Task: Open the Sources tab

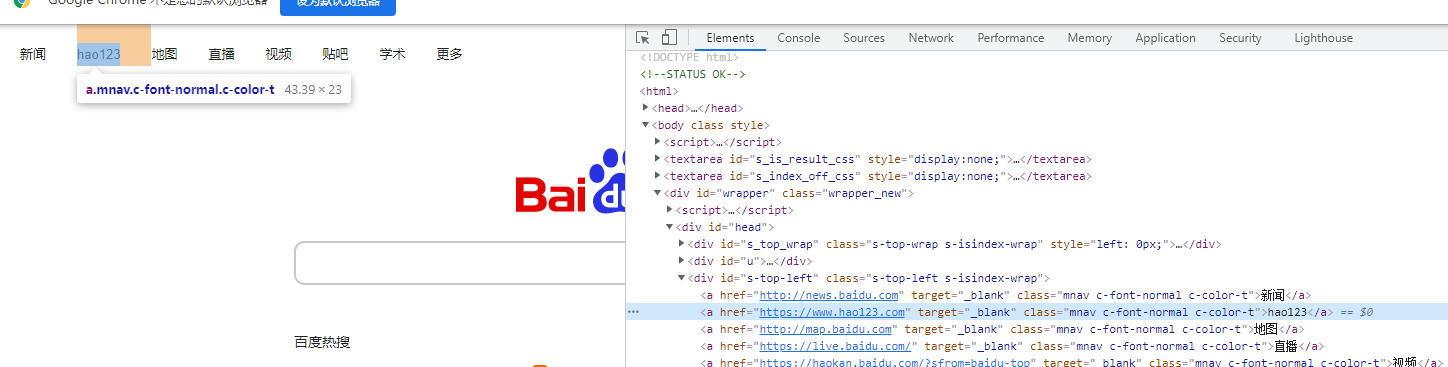Action: (864, 38)
